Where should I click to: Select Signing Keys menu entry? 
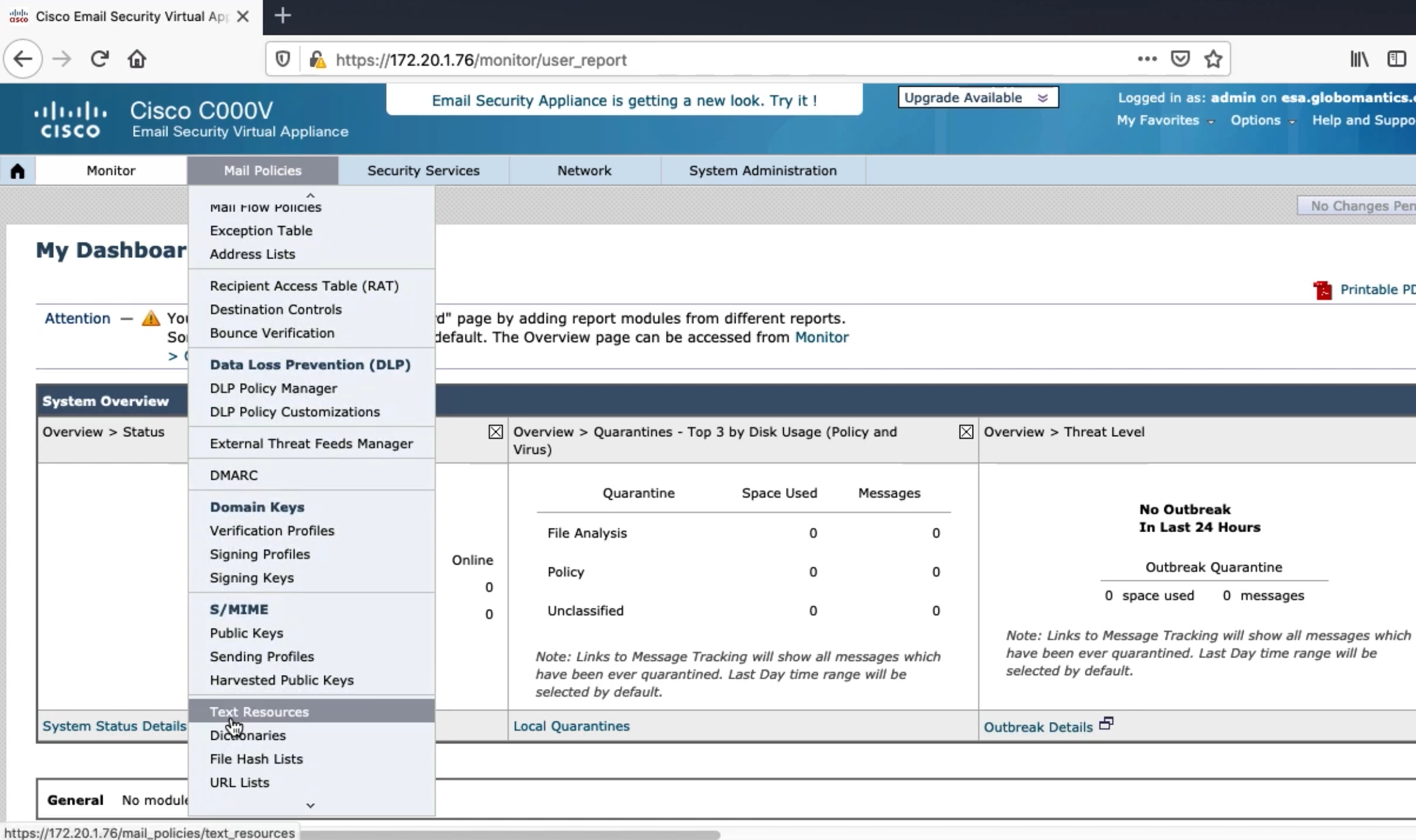click(x=252, y=578)
